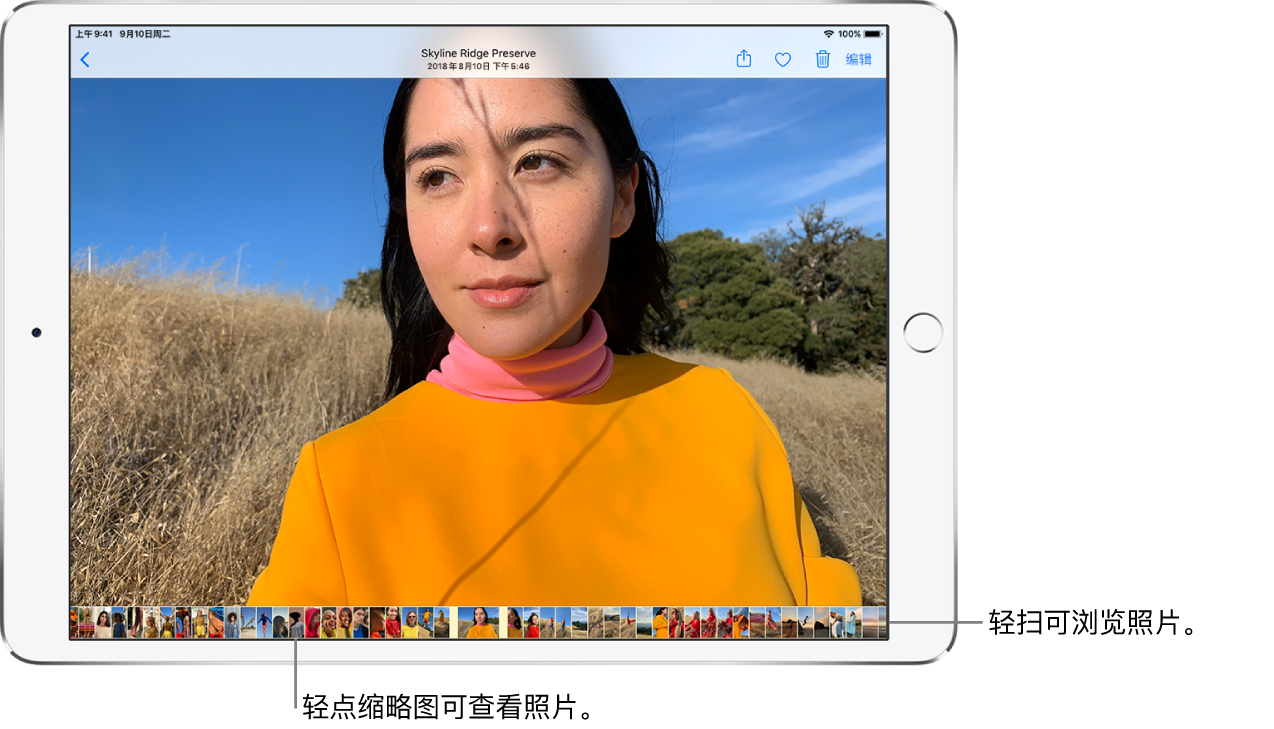Open the Share sheet for this photo
Screen dimensions: 1274x729
(744, 58)
